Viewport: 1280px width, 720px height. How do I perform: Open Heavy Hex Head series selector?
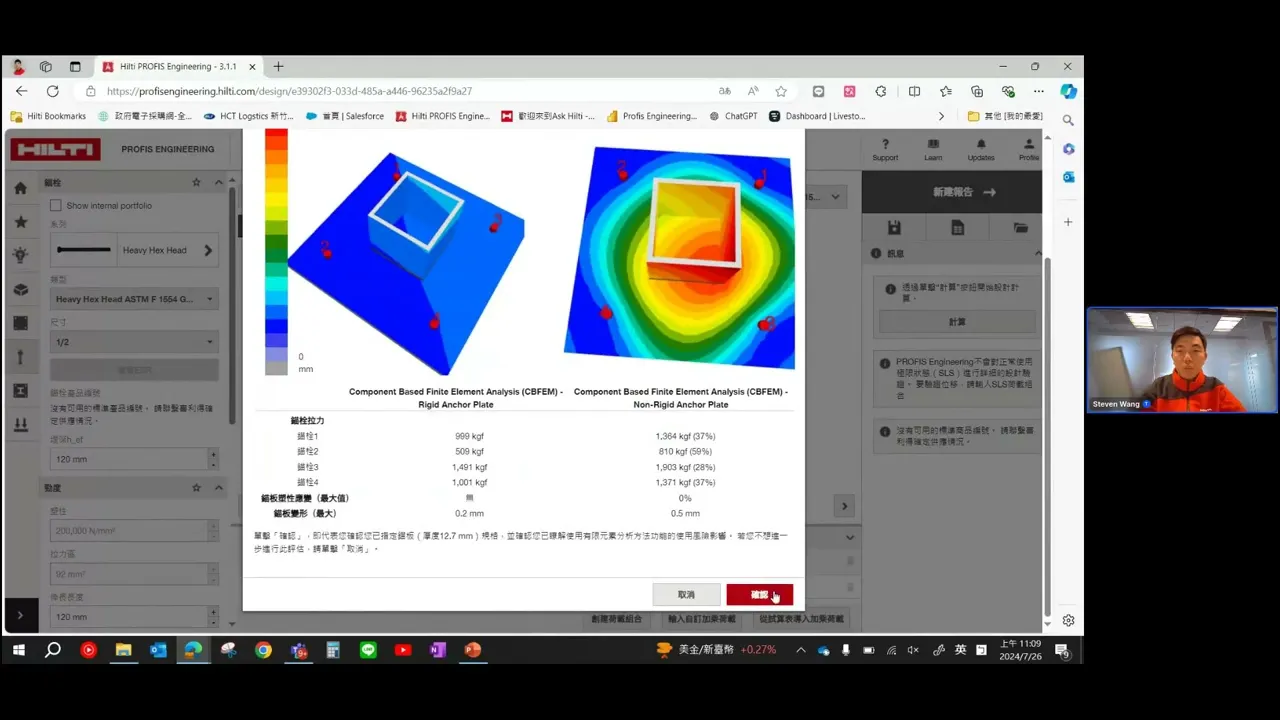click(134, 250)
